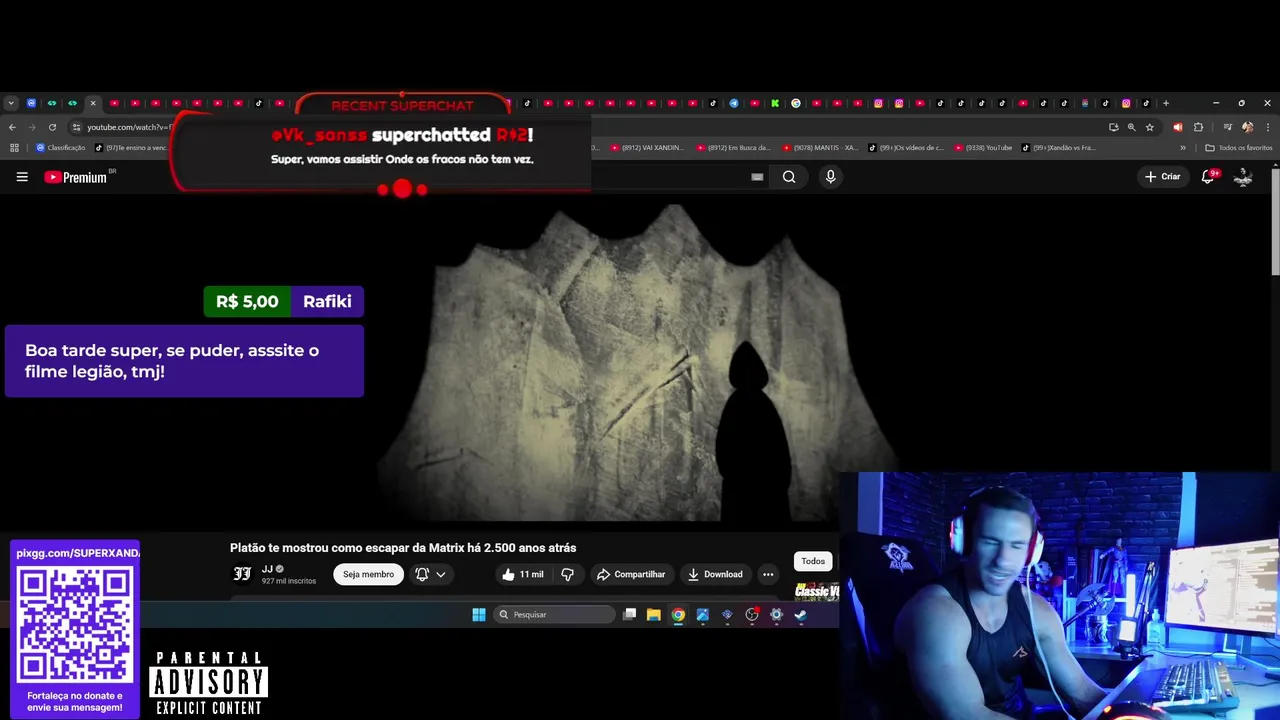Open the JJ channel name link
1280x720 pixels.
point(267,569)
